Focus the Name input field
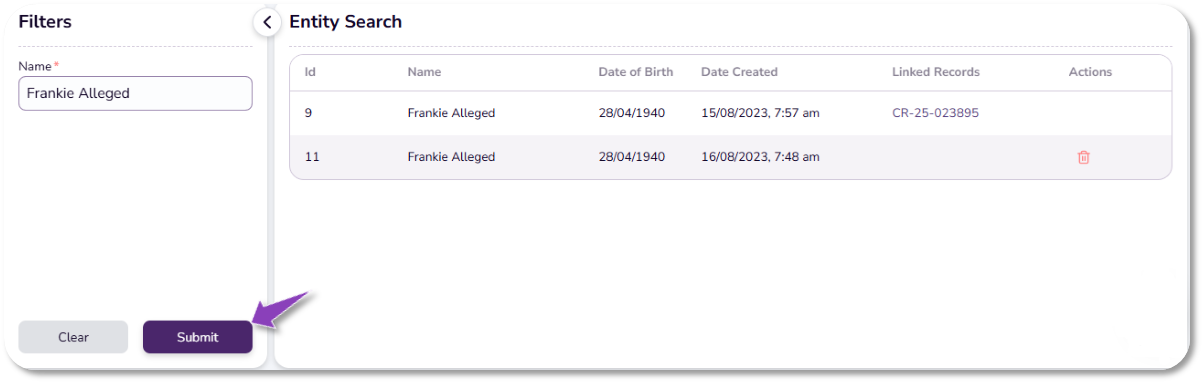1203x383 pixels. click(x=135, y=93)
